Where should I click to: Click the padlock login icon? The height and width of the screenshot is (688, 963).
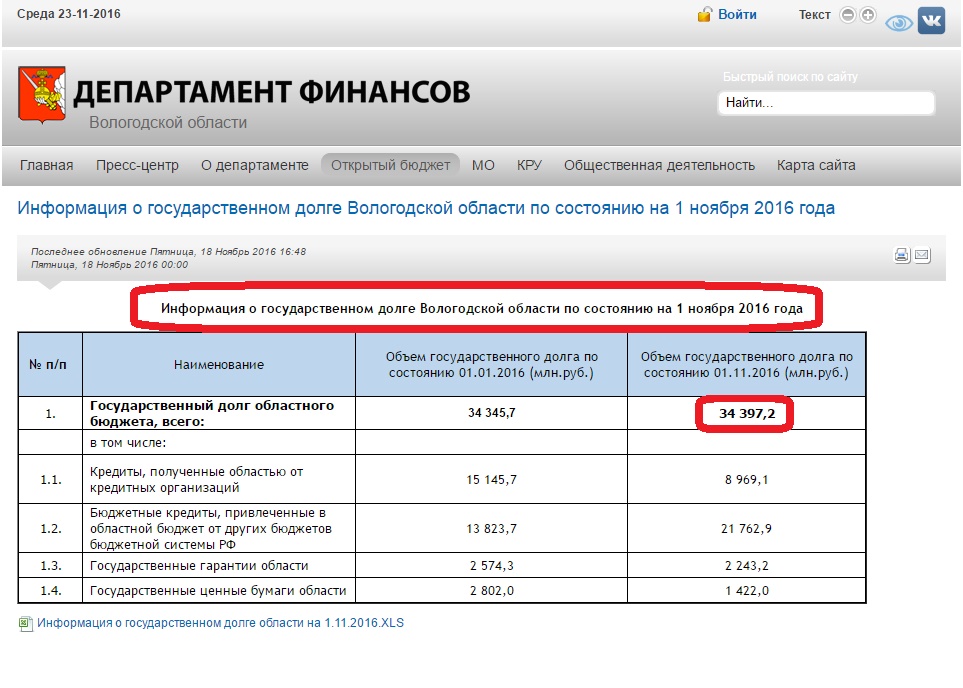click(x=704, y=14)
